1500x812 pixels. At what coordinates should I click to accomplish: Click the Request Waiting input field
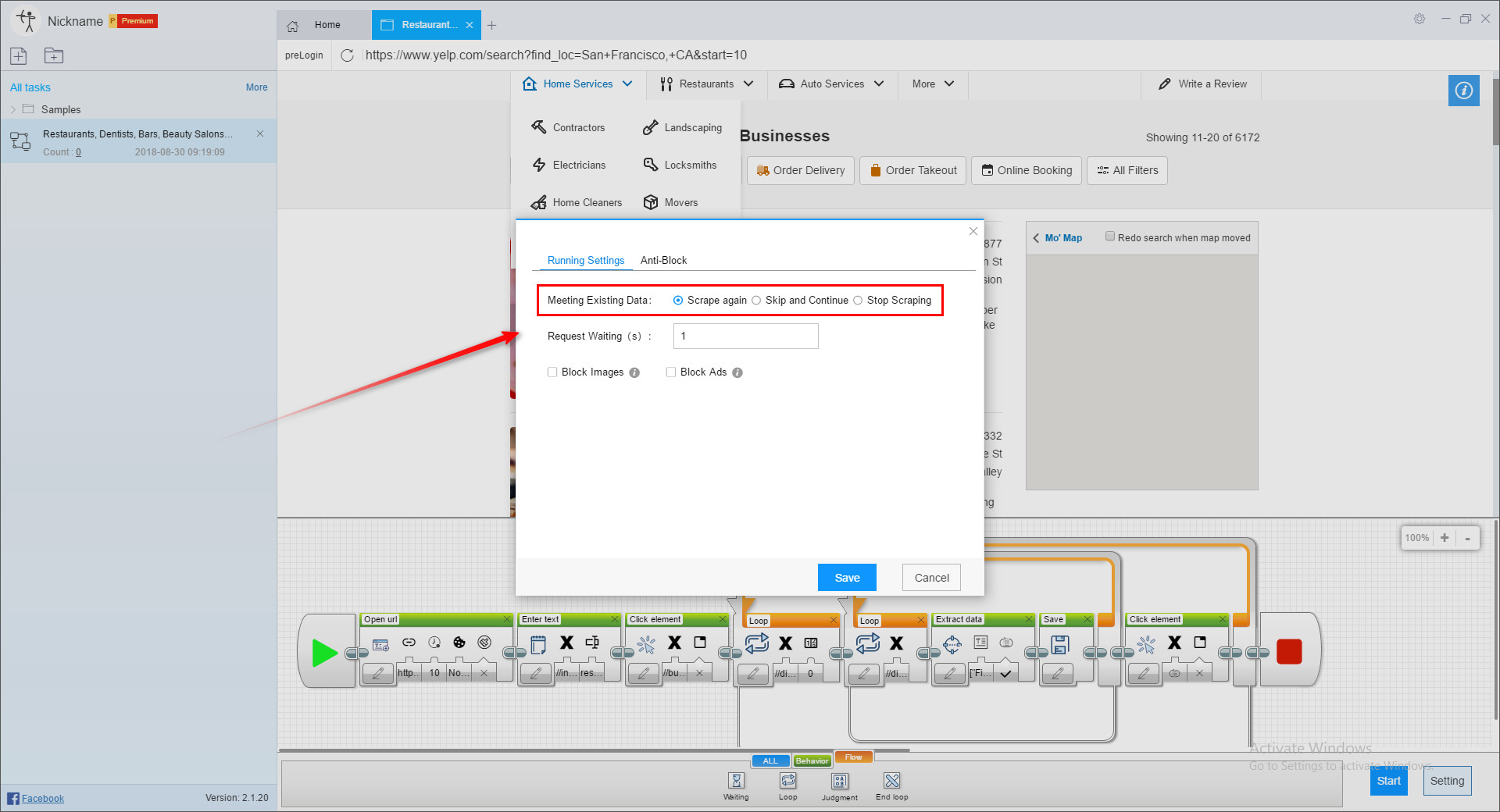coord(745,336)
